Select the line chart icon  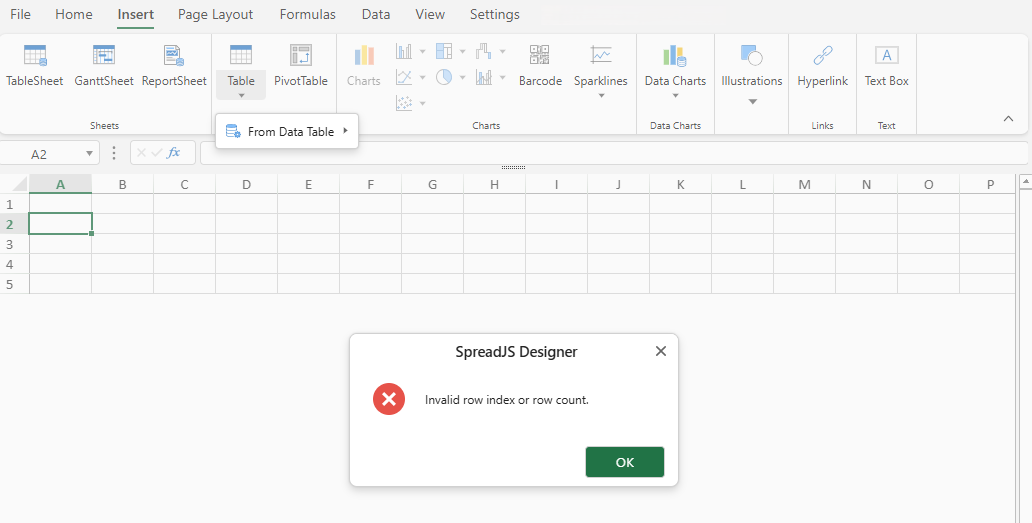pos(404,78)
